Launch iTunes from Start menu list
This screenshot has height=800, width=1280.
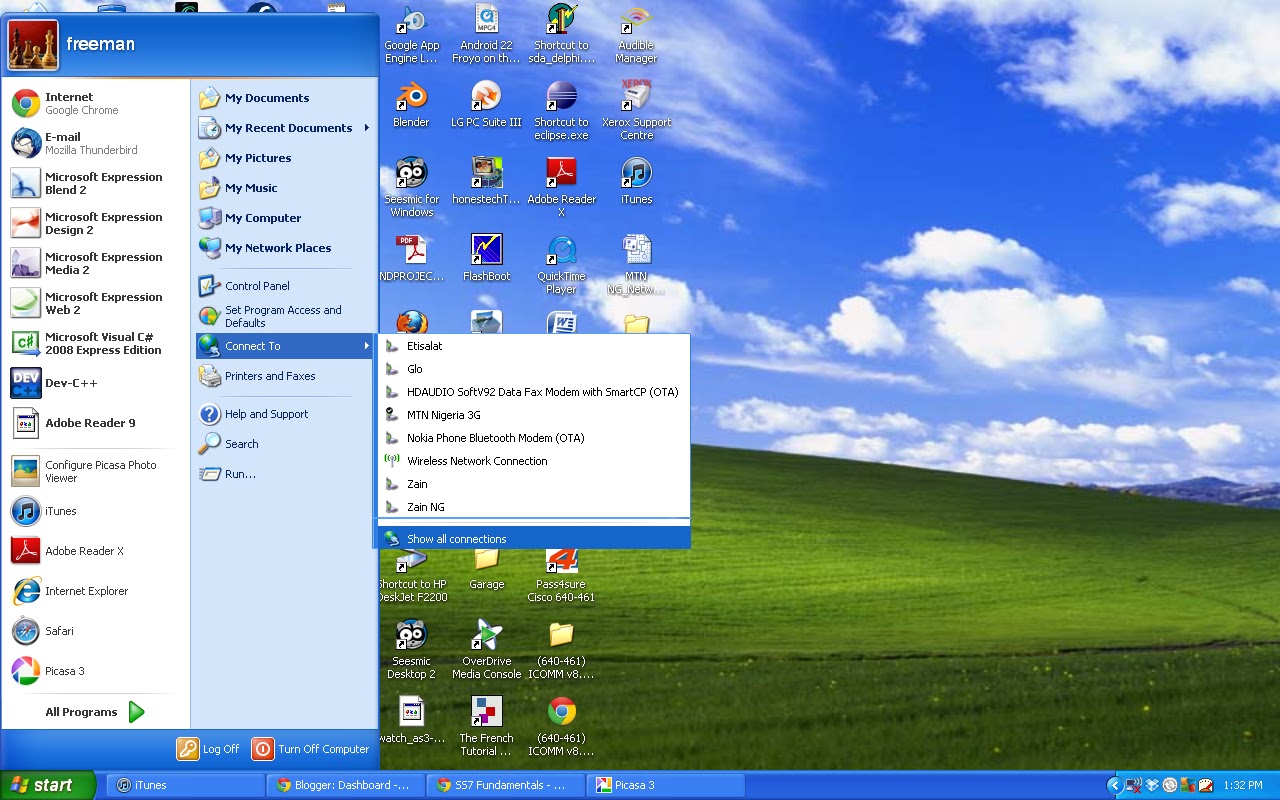(x=95, y=511)
